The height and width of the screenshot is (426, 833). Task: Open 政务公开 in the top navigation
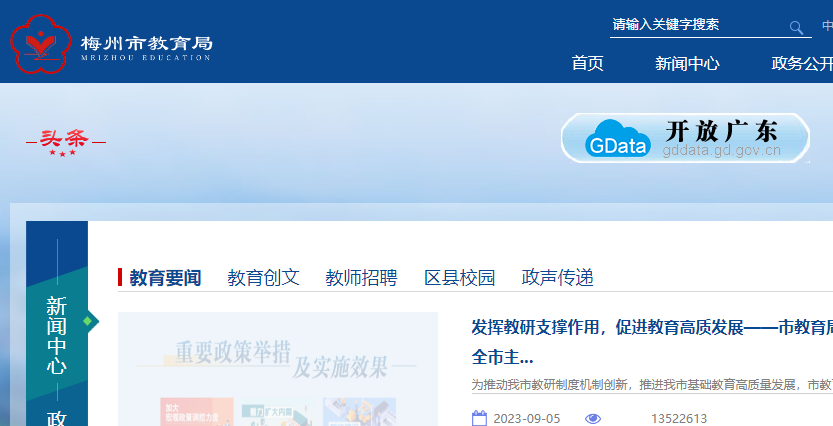click(x=802, y=63)
